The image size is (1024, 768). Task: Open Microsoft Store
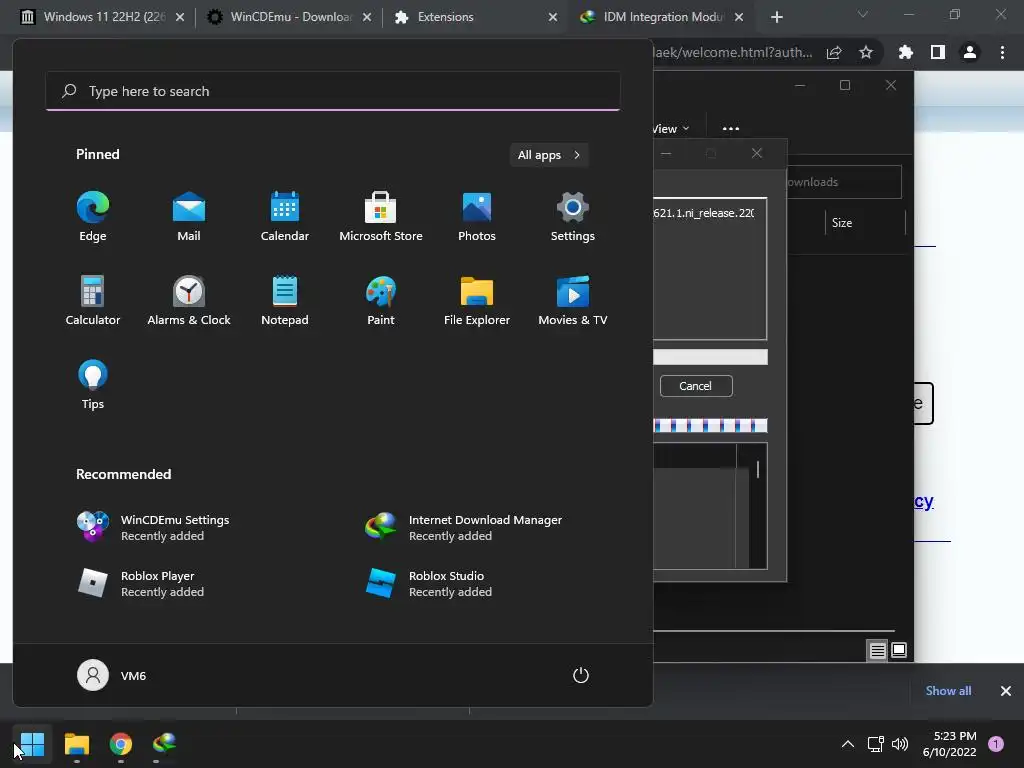click(x=381, y=217)
